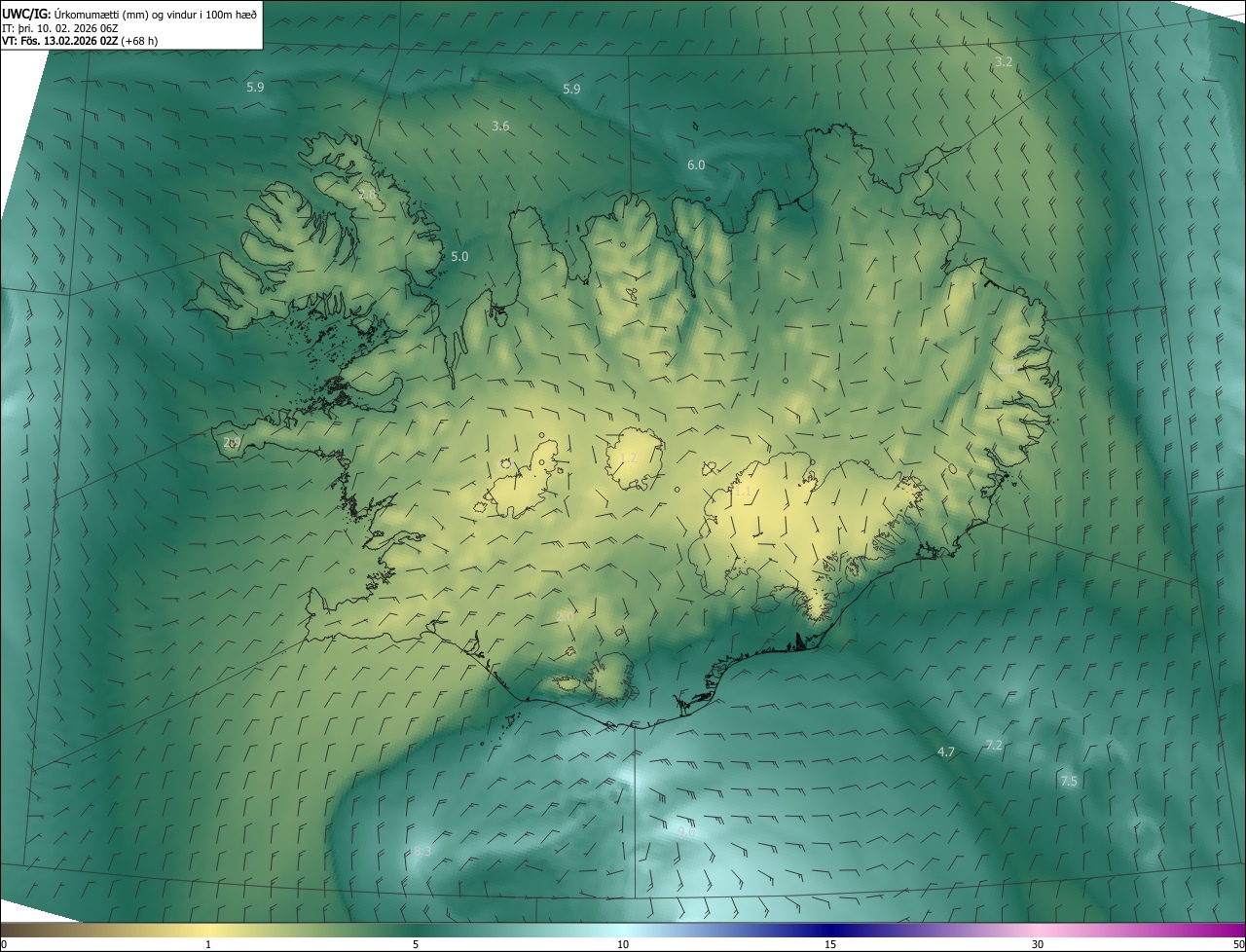The height and width of the screenshot is (952, 1246).
Task: Click the title 'UWC/IG: Úrkomumætti (mm) og vindur' line
Action: click(129, 14)
